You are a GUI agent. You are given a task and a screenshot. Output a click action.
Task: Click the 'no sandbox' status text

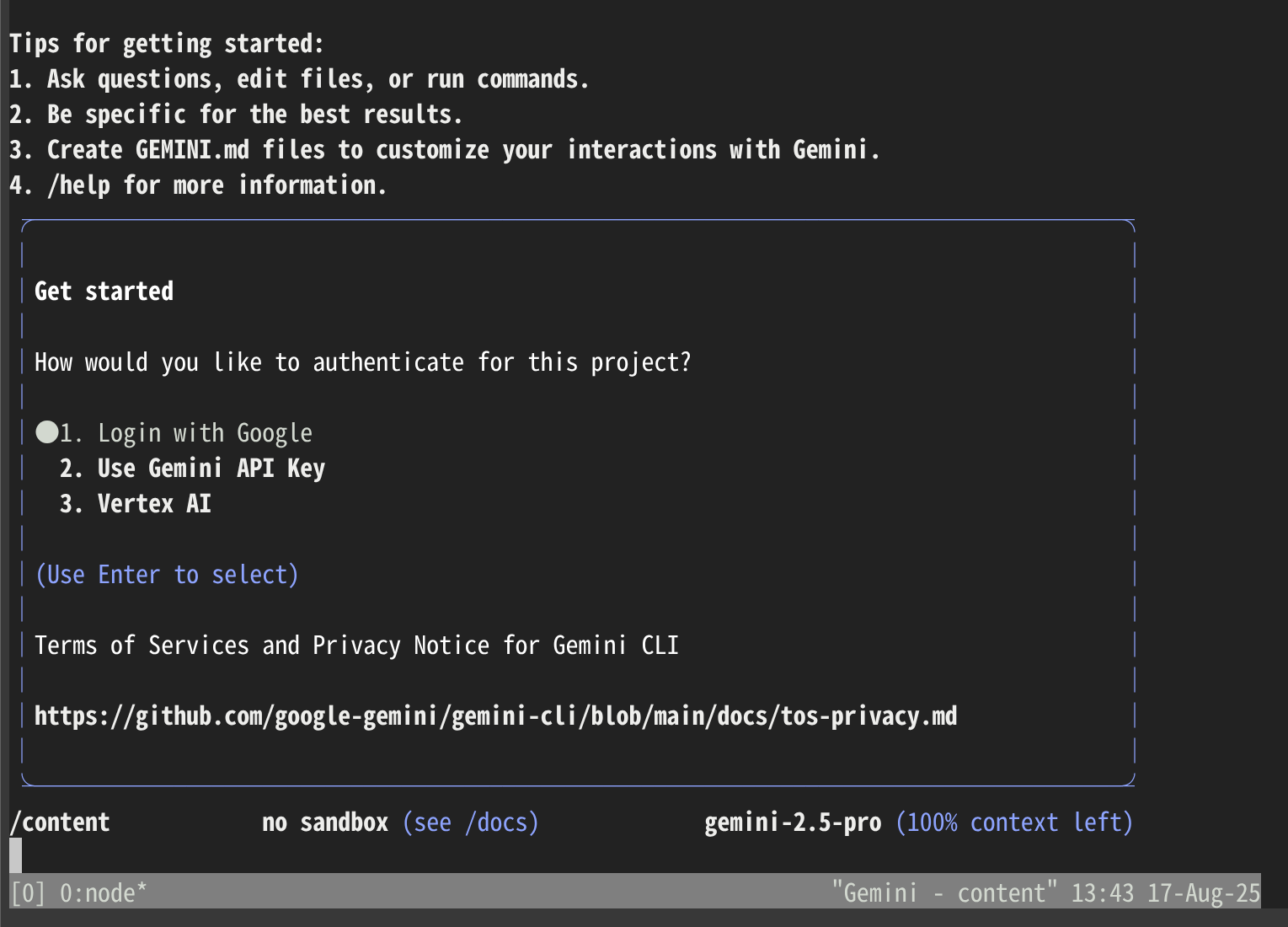pyautogui.click(x=325, y=823)
